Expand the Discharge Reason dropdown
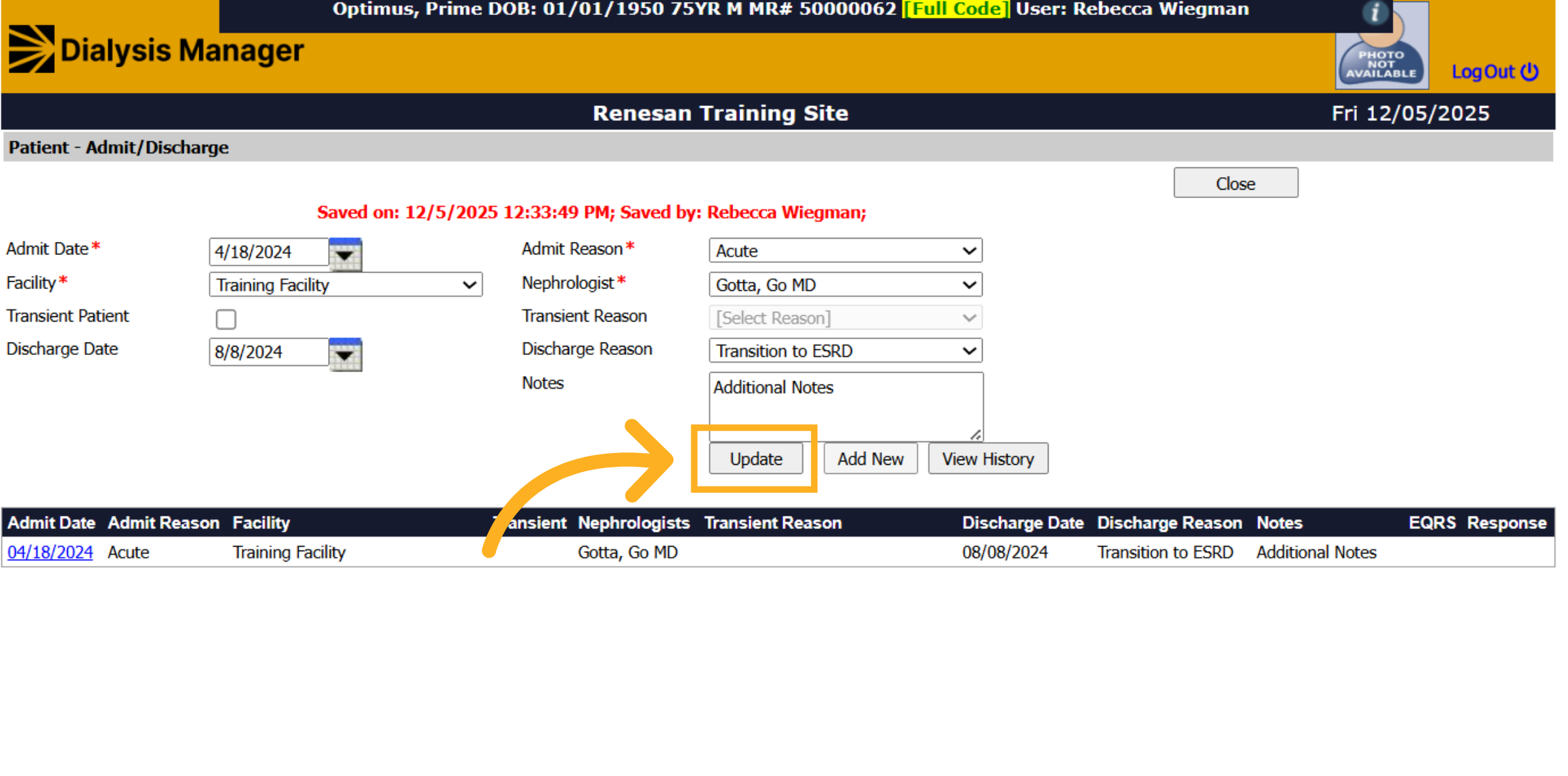Screen dimensions: 1568x776 (845, 350)
